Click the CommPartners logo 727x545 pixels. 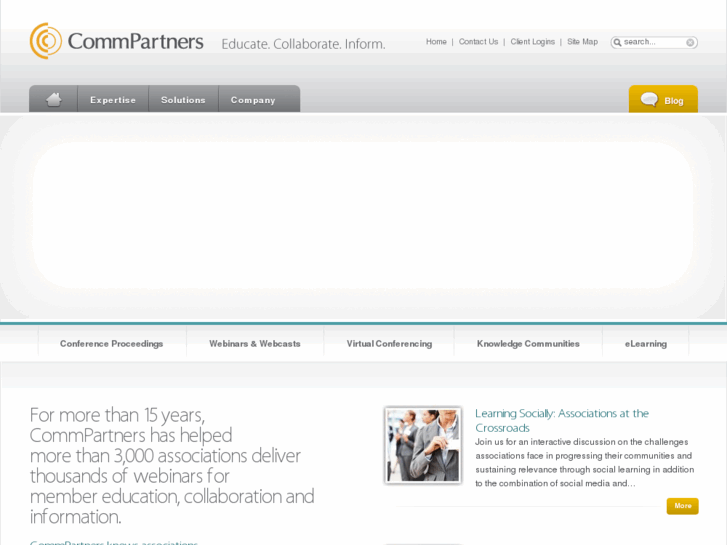pyautogui.click(x=116, y=41)
